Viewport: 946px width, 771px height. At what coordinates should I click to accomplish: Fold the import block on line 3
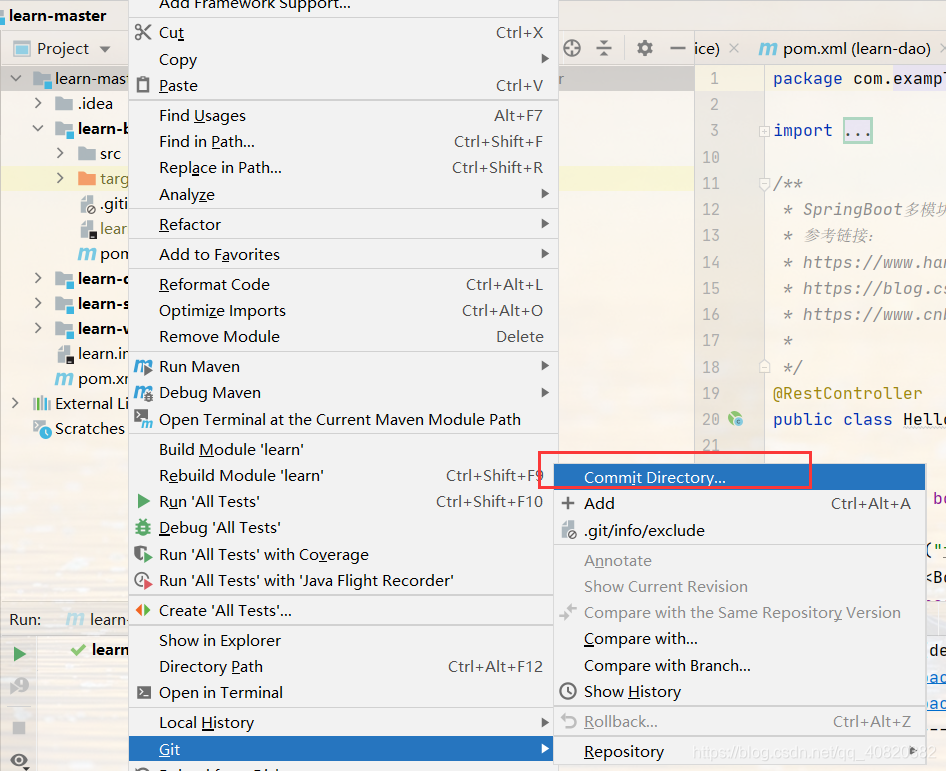click(764, 131)
